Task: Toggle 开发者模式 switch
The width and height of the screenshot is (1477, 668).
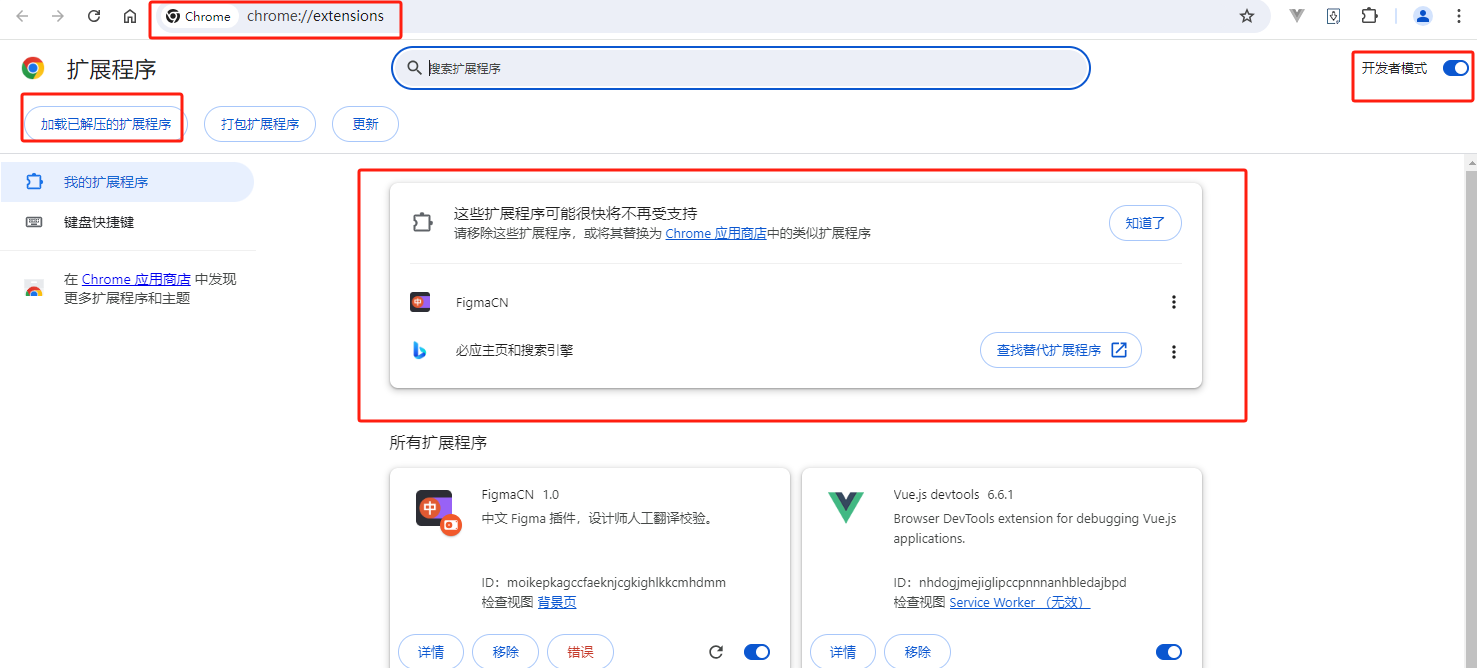Action: point(1455,68)
